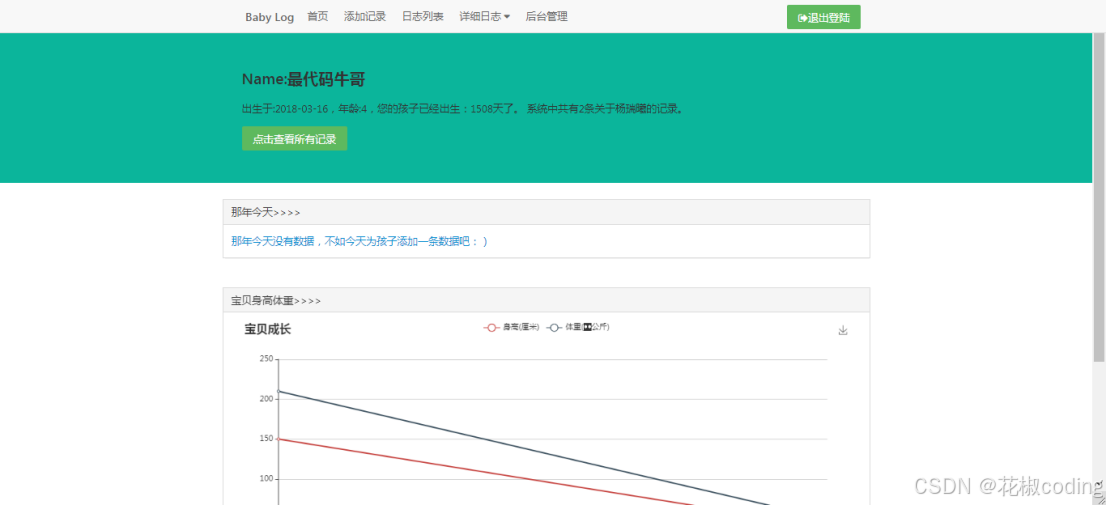Click the 宝贝成长 chart title
The image size is (1107, 506).
[268, 329]
